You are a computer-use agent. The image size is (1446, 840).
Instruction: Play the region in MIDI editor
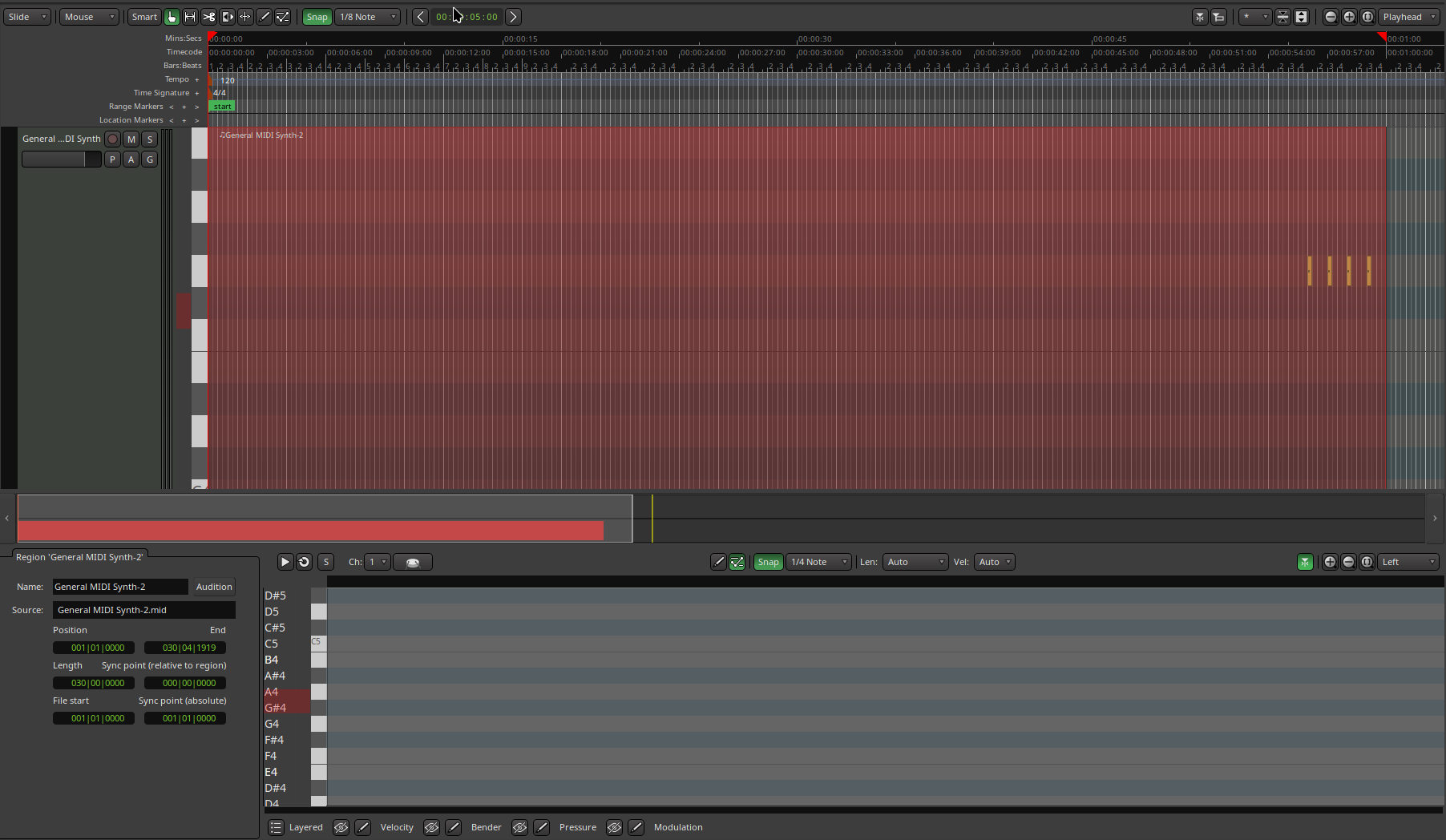click(x=285, y=562)
